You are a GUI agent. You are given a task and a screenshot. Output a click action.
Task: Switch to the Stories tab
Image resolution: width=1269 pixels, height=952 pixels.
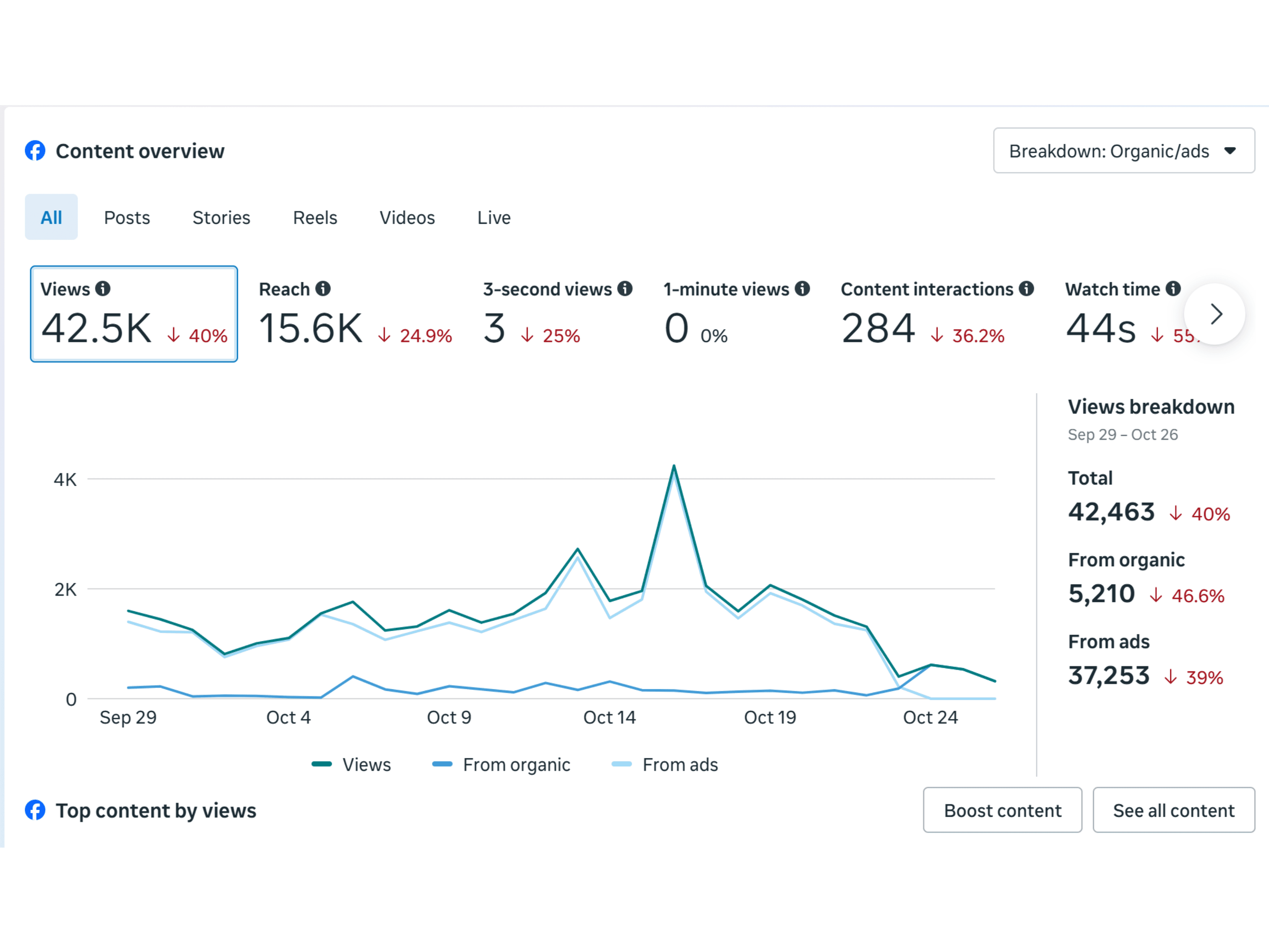click(221, 217)
